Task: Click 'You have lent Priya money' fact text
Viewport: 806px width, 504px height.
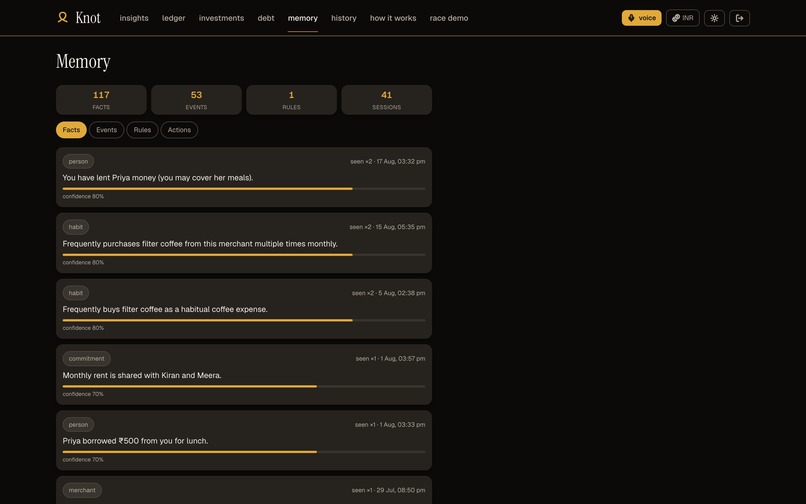Action: pos(158,177)
